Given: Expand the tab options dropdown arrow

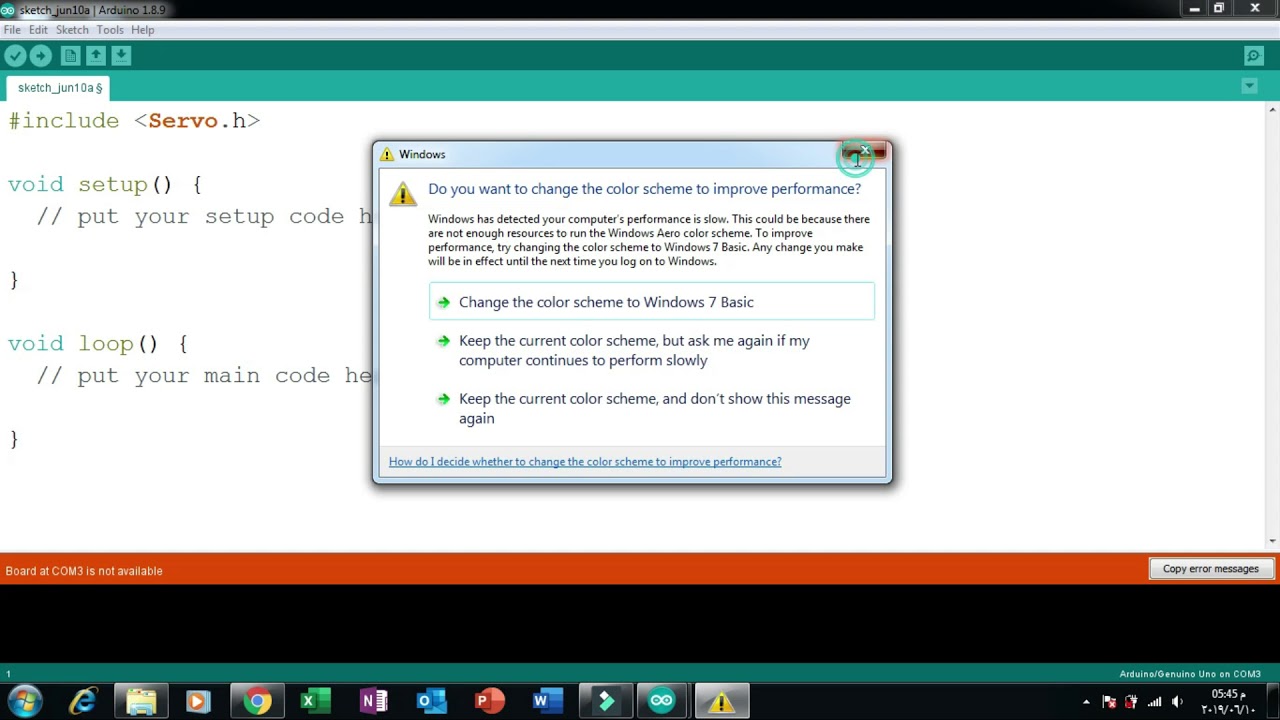Looking at the screenshot, I should click(1249, 87).
